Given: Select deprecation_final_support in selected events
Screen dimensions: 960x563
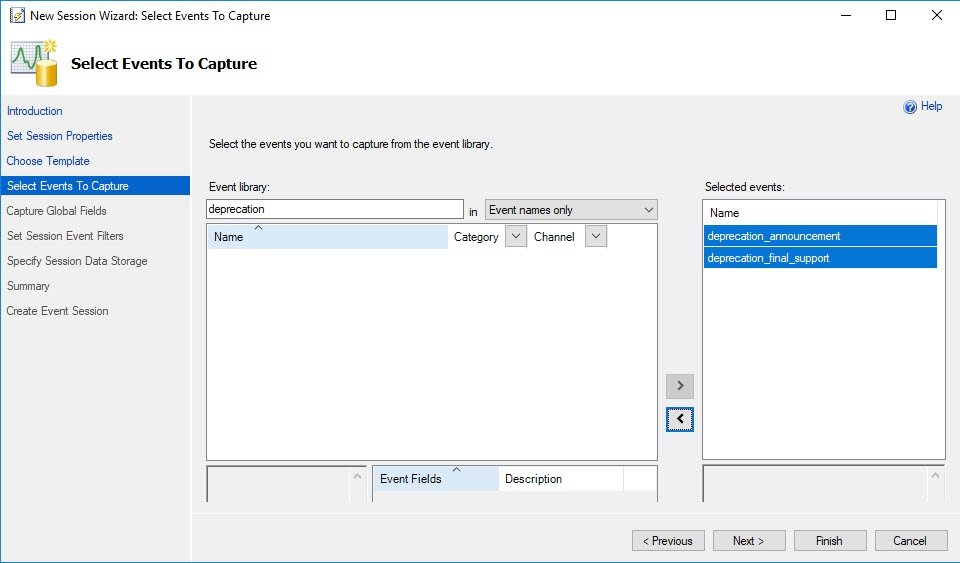Looking at the screenshot, I should coord(820,258).
